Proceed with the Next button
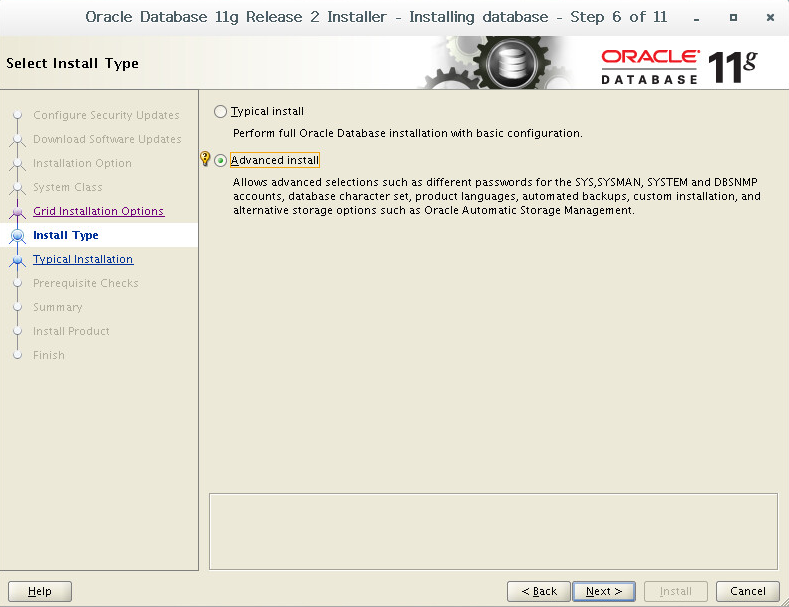Screen dimensions: 789x607 (604, 591)
